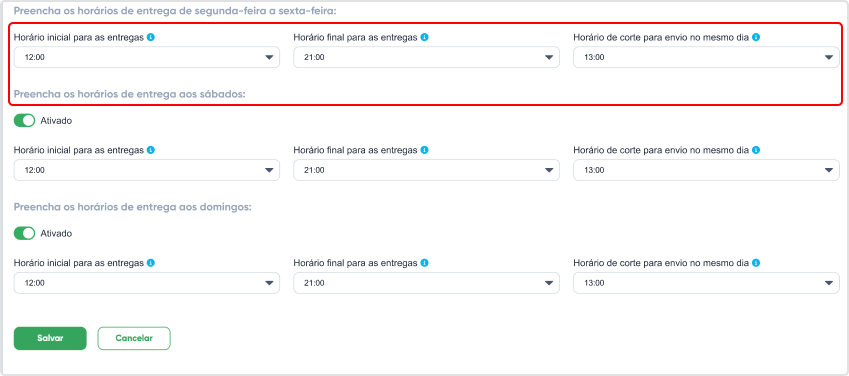Click info icon beside Sunday initial delivery time
Viewport: 849px width, 376px height.
151,263
